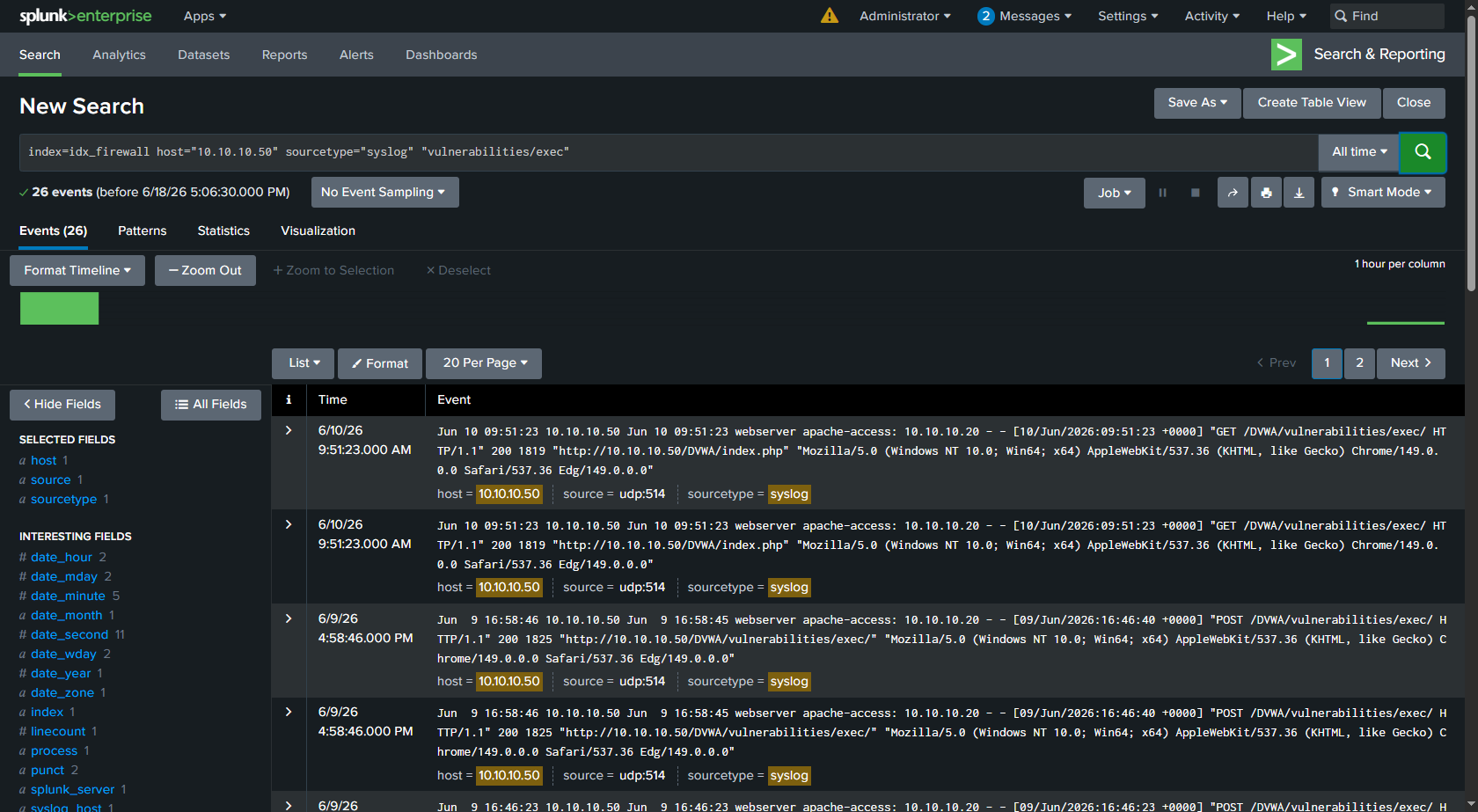Image resolution: width=1478 pixels, height=812 pixels.
Task: Click the Messages count badge
Action: coord(985,16)
